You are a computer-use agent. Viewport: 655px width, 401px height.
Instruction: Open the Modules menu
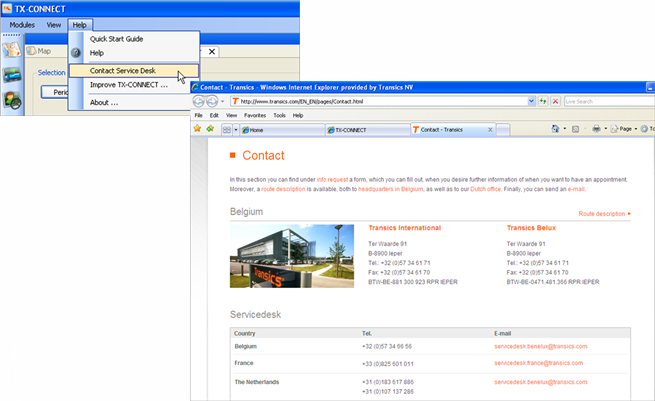[22, 23]
